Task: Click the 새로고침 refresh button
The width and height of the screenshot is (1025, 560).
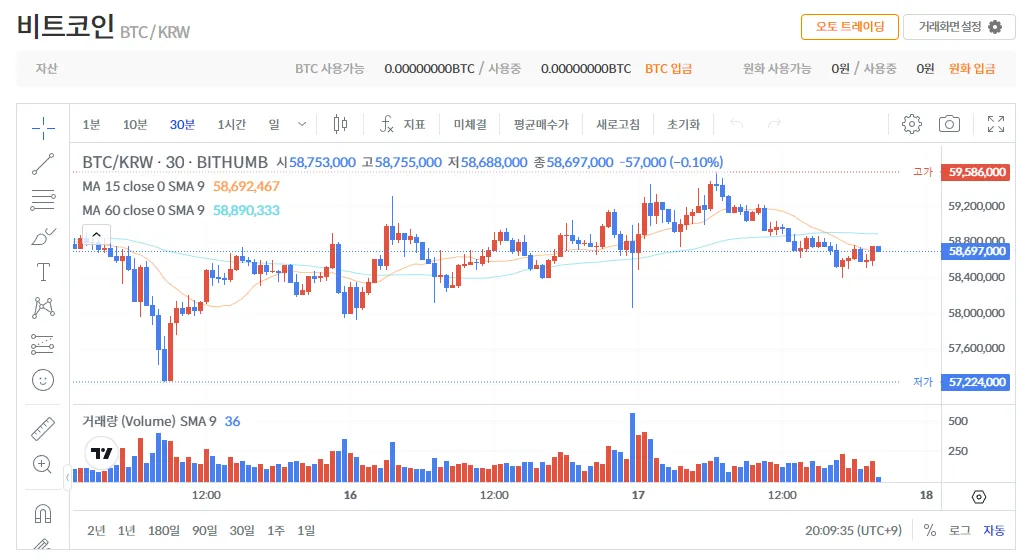Action: 618,124
